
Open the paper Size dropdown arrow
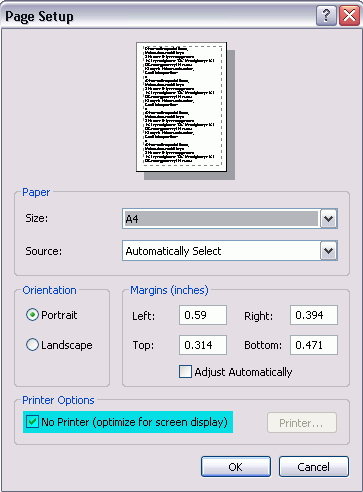pyautogui.click(x=329, y=219)
